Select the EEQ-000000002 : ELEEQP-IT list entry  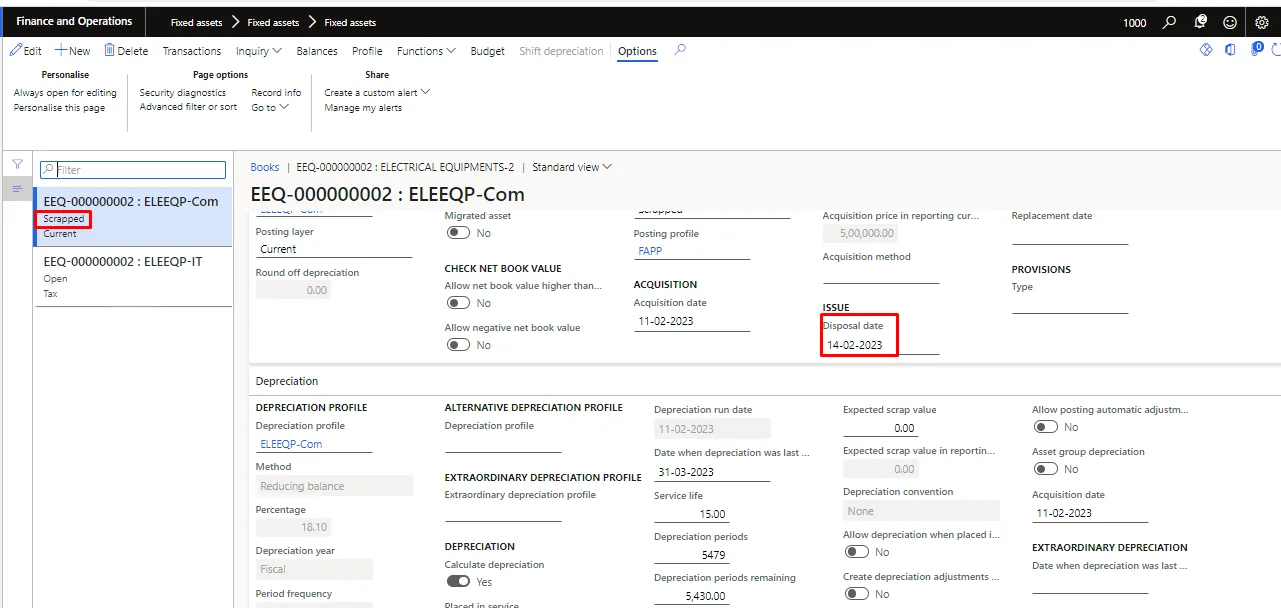(x=133, y=277)
